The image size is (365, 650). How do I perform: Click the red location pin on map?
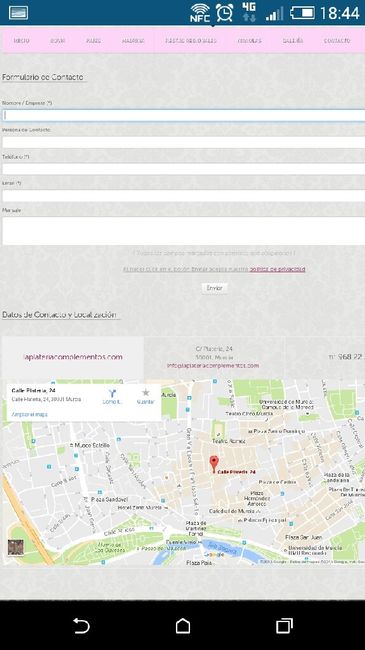214,464
